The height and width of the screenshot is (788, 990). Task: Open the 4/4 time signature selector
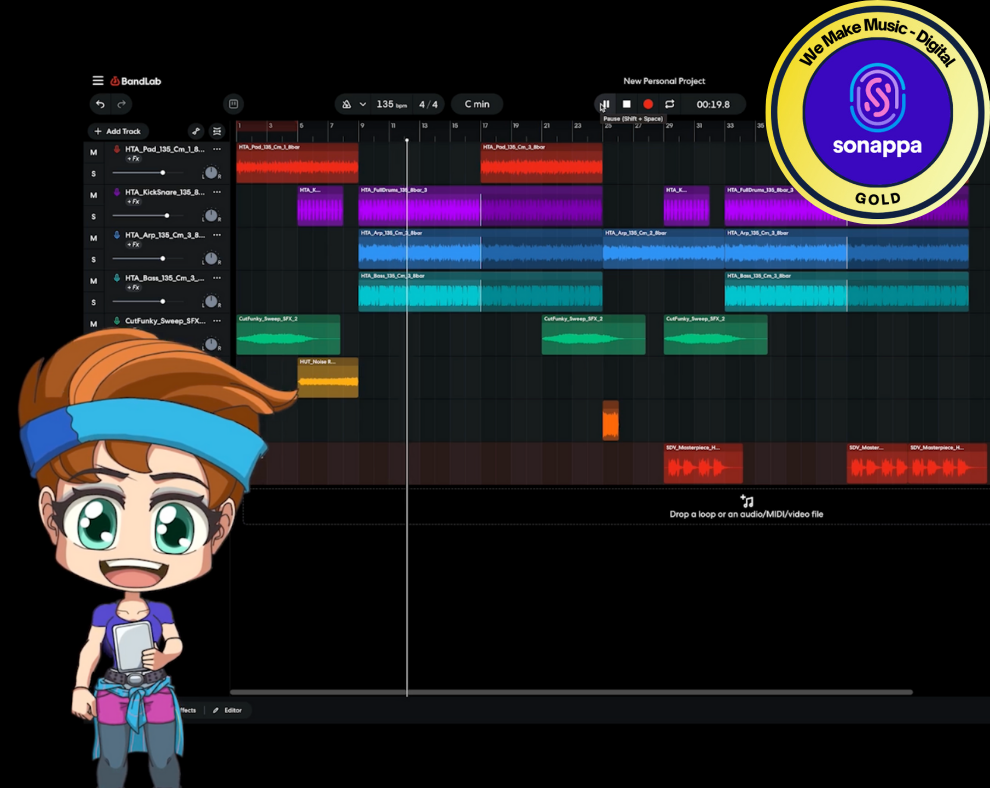click(x=428, y=104)
